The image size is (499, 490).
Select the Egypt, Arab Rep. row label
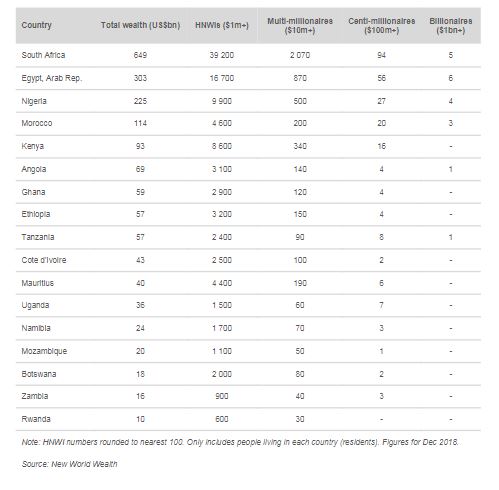point(52,78)
